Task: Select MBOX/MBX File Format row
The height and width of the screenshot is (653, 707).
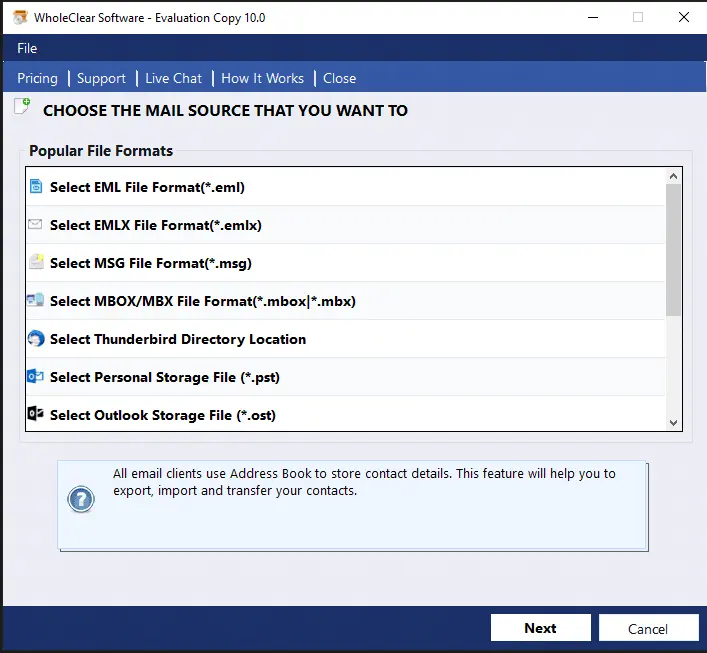Action: (x=345, y=301)
